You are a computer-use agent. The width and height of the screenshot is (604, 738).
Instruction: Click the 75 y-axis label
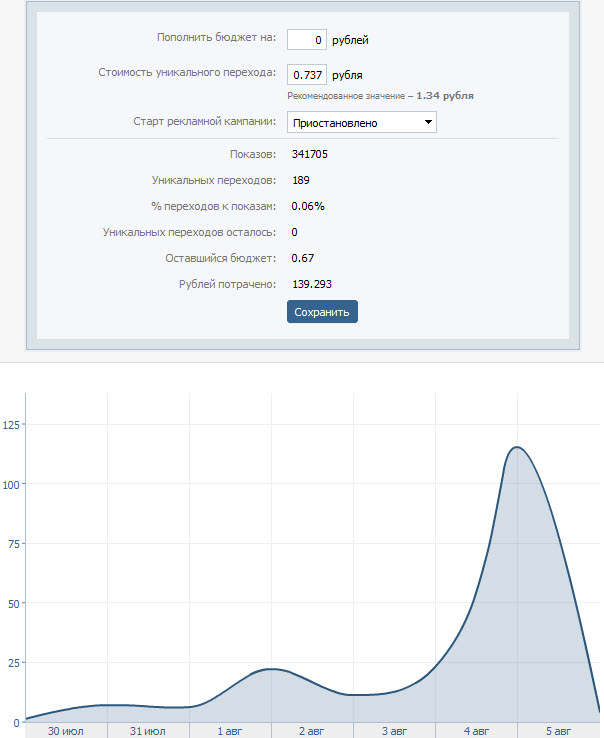coord(14,544)
